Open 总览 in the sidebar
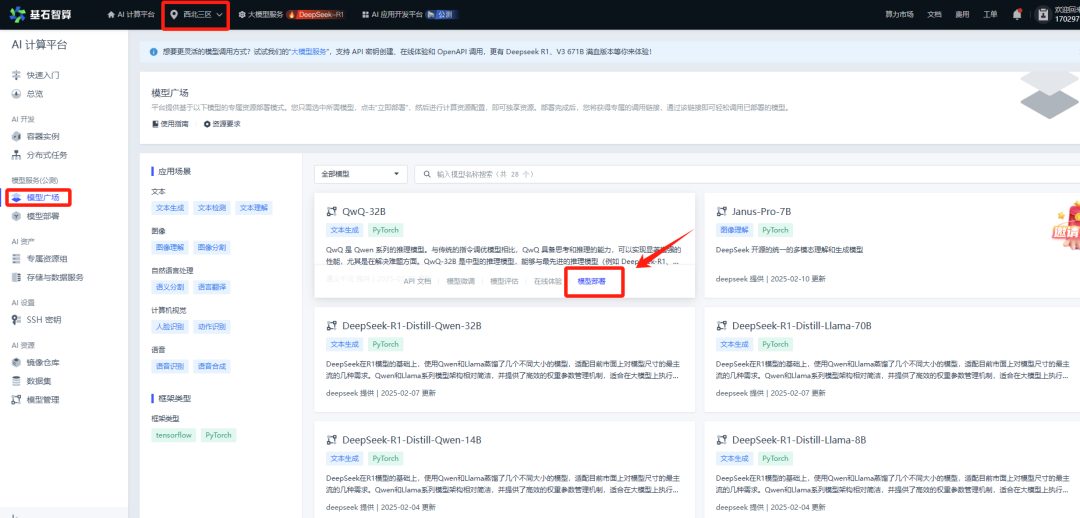Image resolution: width=1080 pixels, height=518 pixels. point(35,93)
